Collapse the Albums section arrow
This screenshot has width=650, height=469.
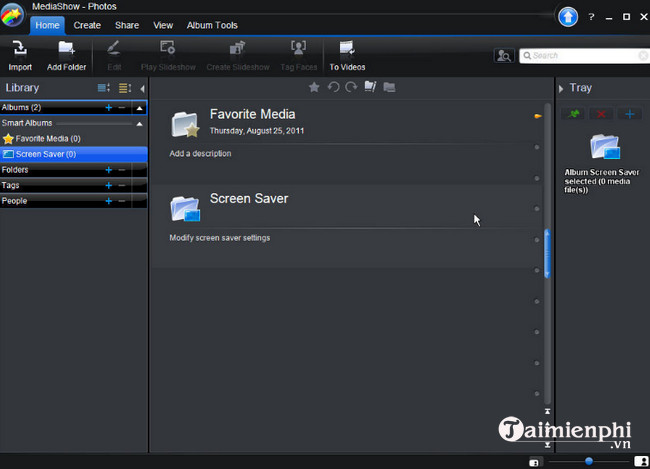tap(141, 107)
